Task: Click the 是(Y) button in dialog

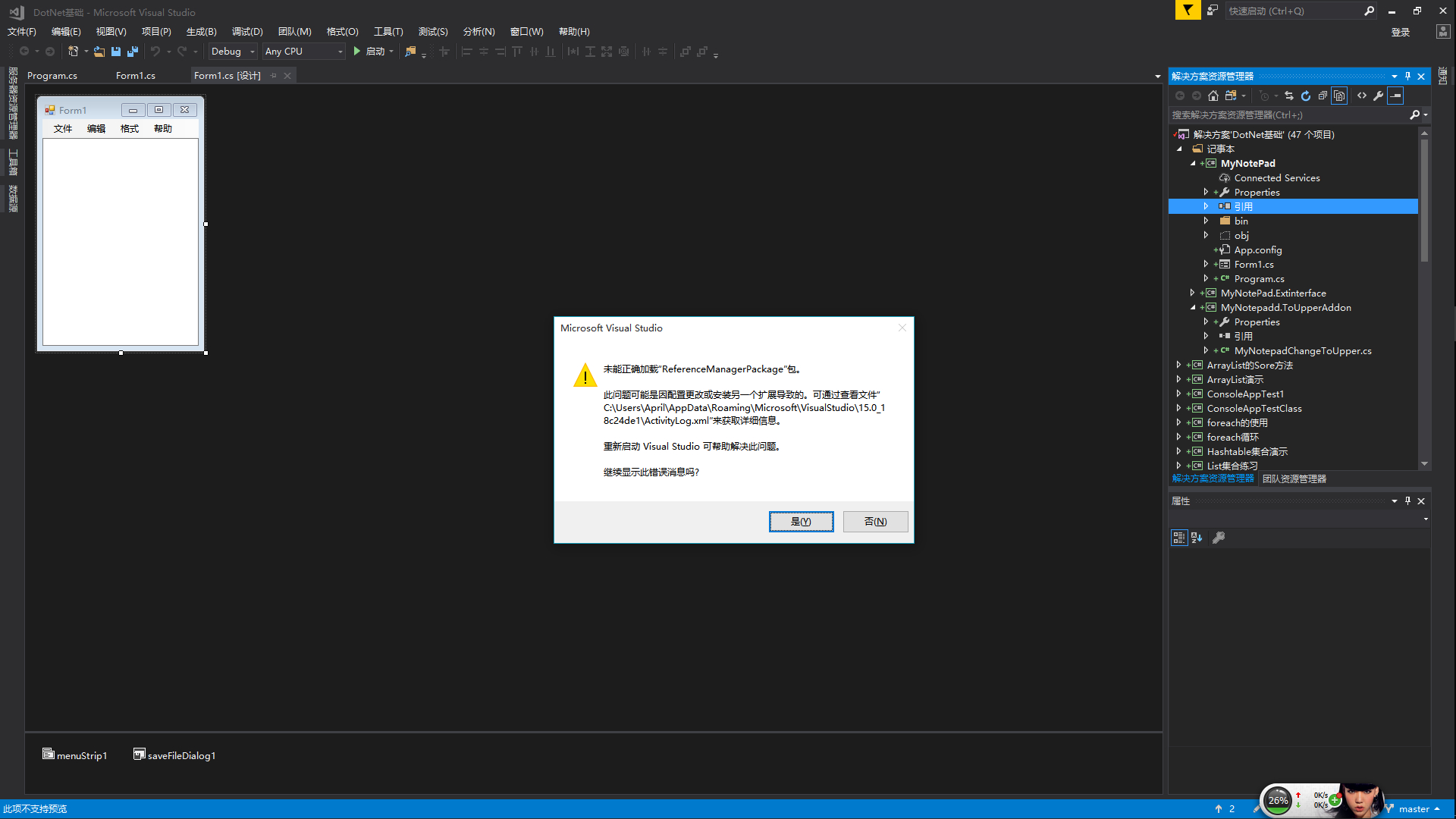Action: pyautogui.click(x=801, y=522)
